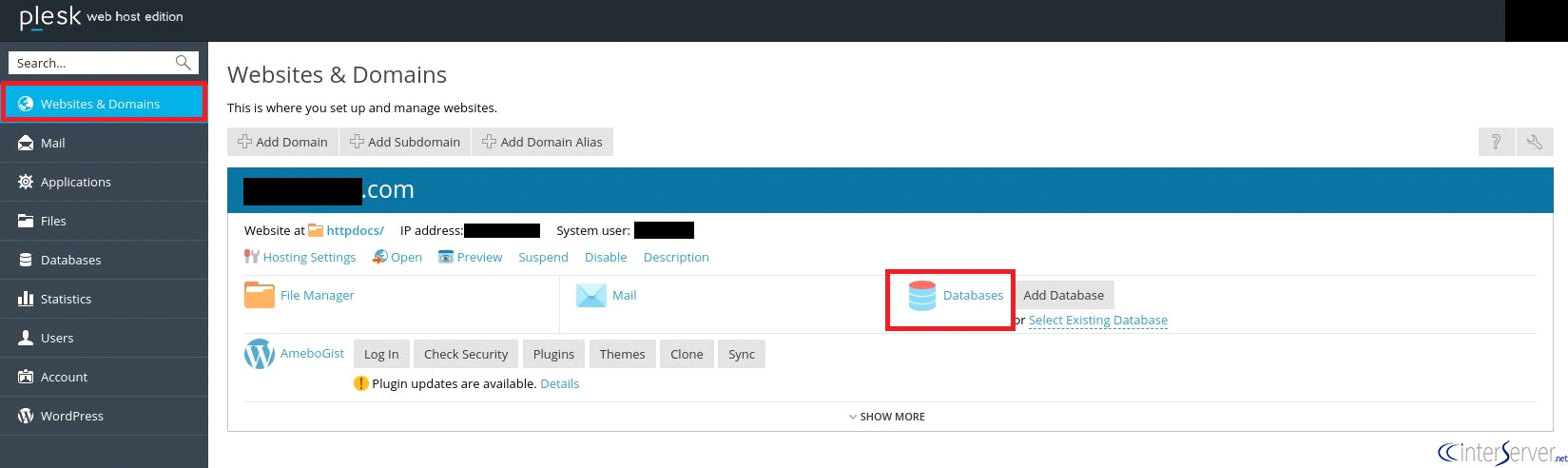Click the File Manager folder icon
The width and height of the screenshot is (1568, 468).
click(x=260, y=295)
